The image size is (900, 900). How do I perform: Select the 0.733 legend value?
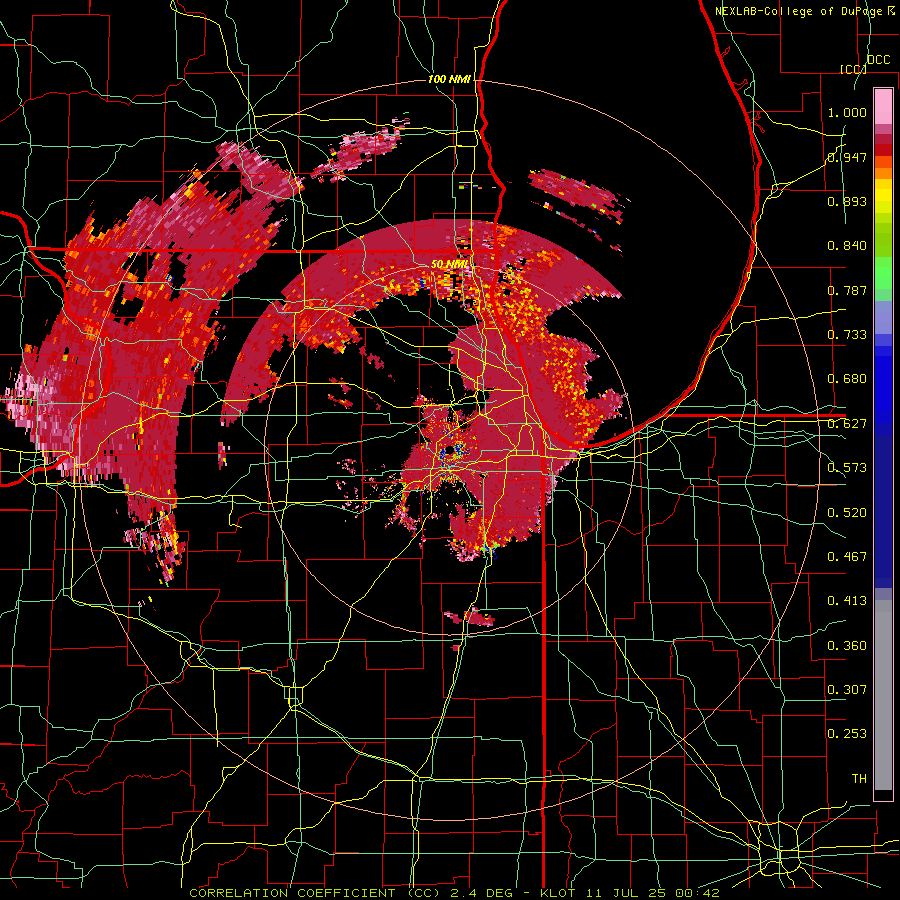(847, 335)
